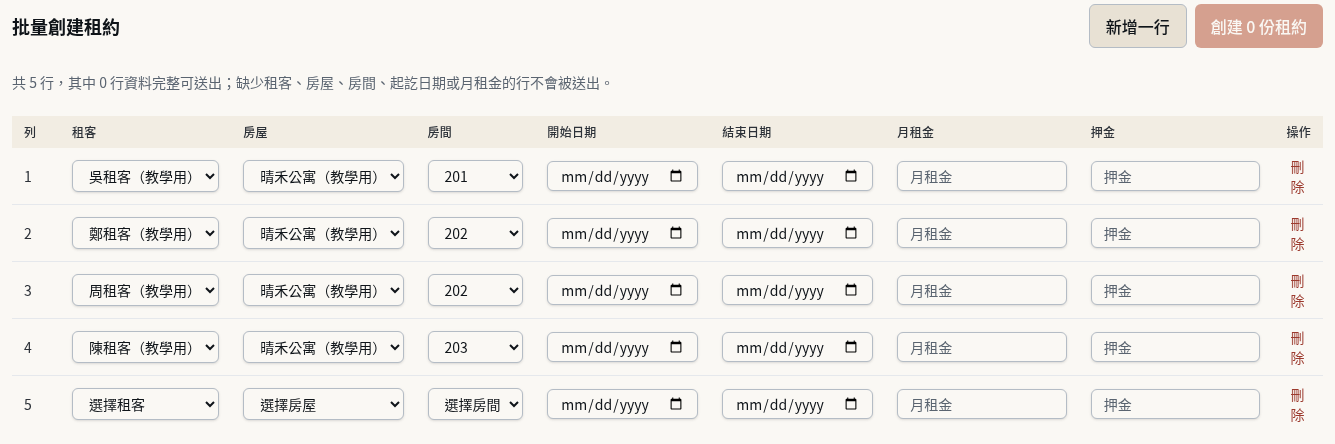Delete row 2 using 刪除 link
The height and width of the screenshot is (444, 1335).
point(1297,233)
